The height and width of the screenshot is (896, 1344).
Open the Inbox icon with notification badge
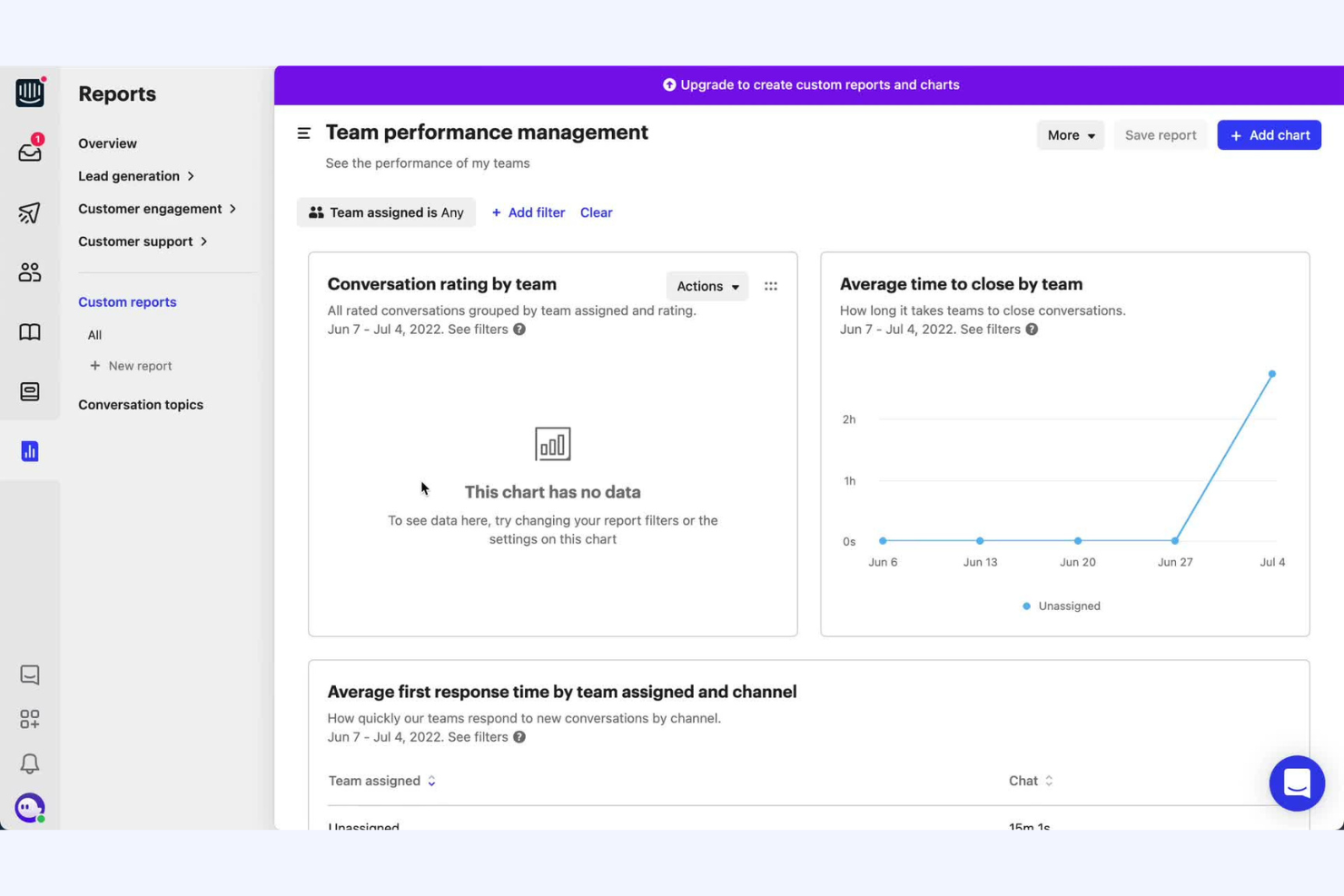click(x=30, y=153)
